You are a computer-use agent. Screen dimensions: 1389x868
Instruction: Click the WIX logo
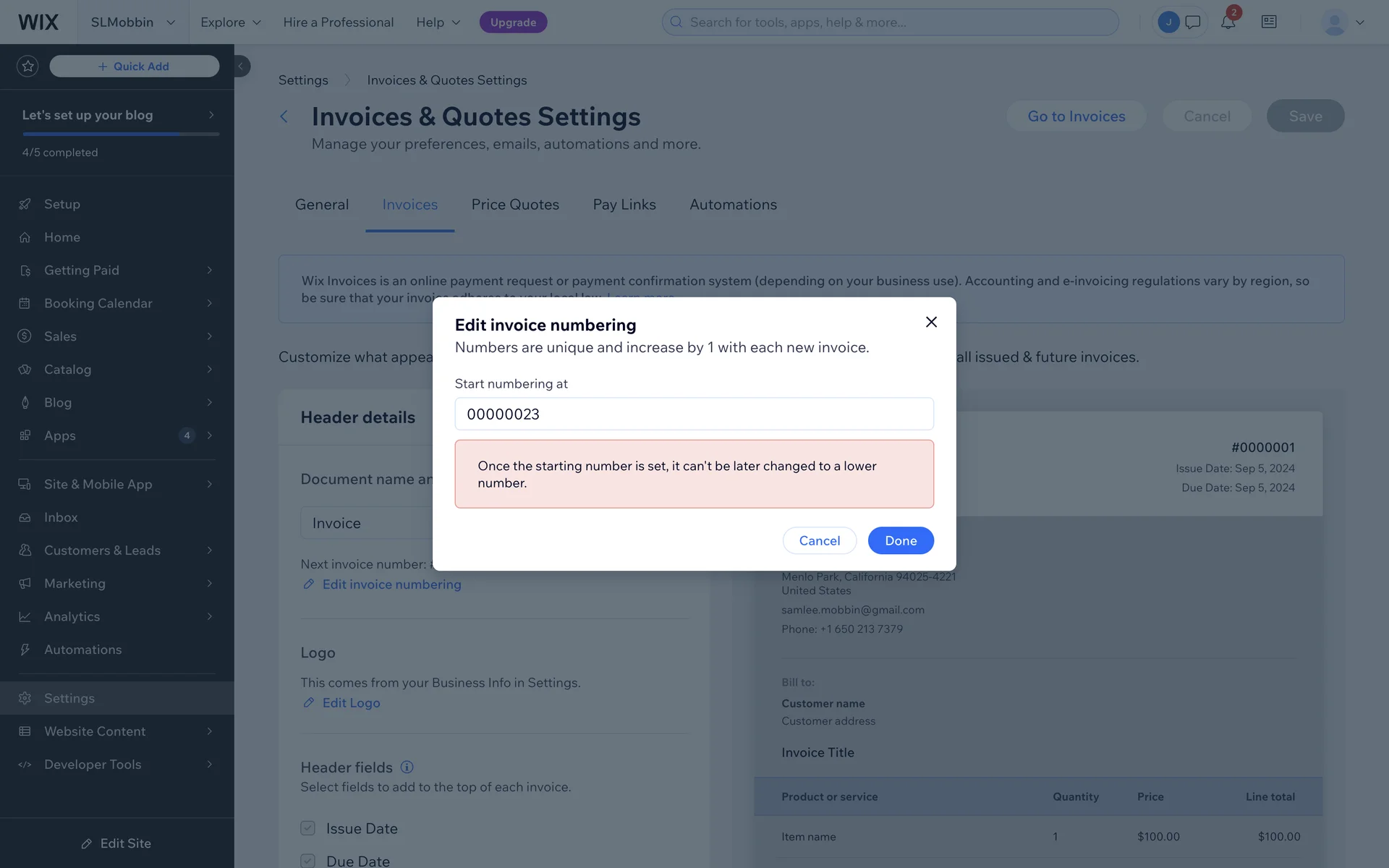point(38,22)
